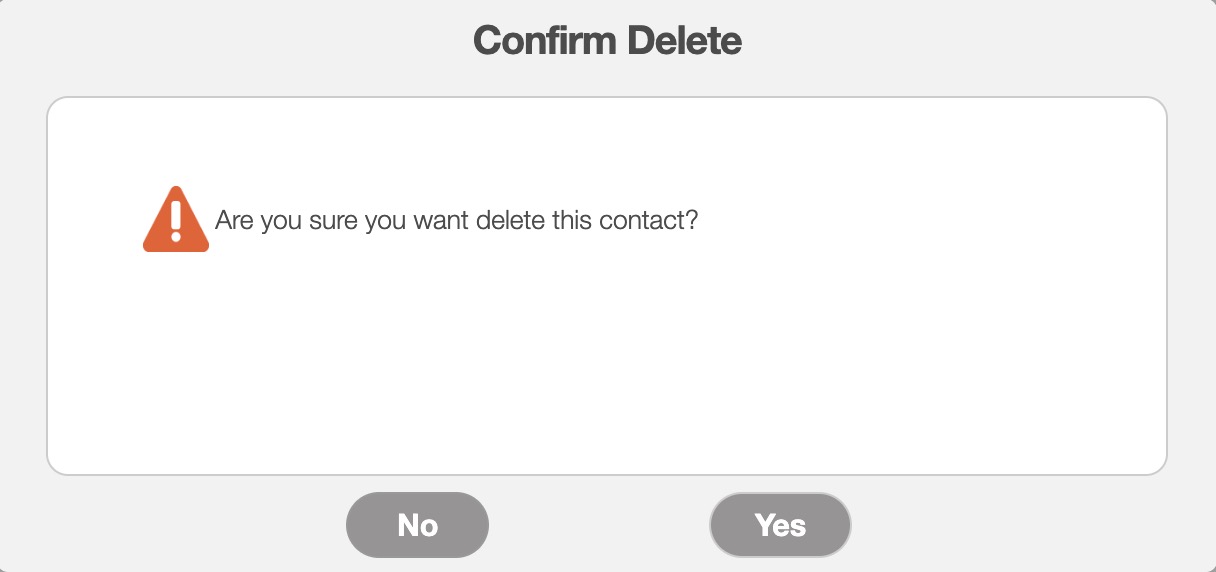
Task: Click the "Are you sure" message text
Action: [x=455, y=220]
